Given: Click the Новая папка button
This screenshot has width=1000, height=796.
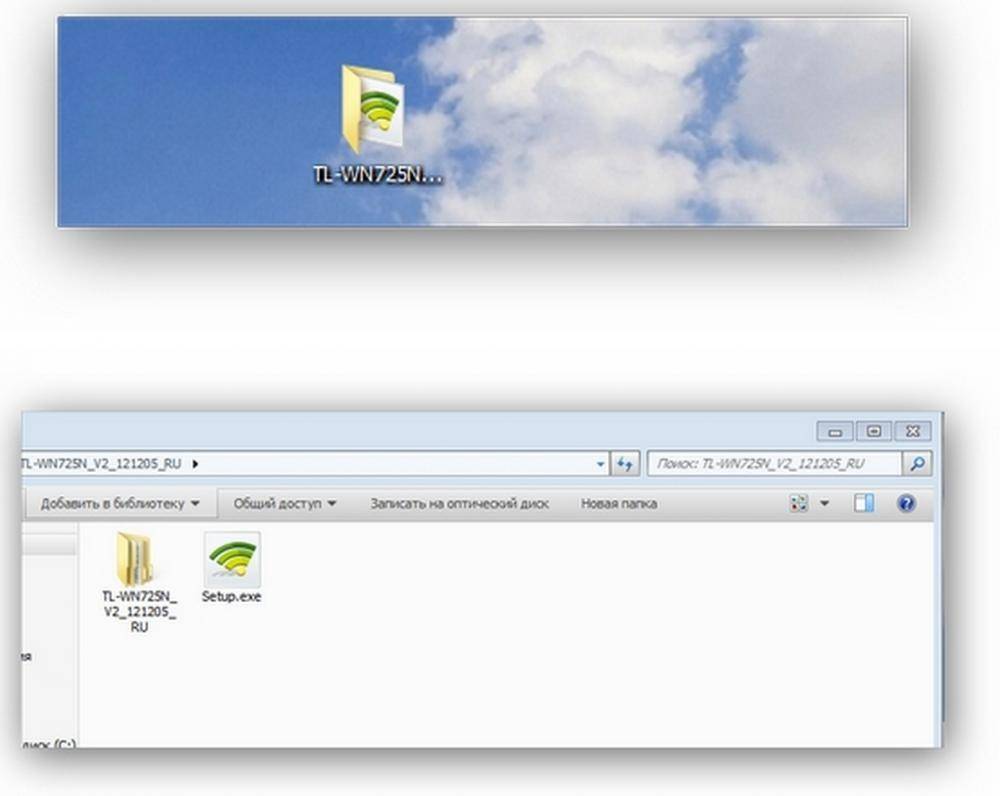Looking at the screenshot, I should click(619, 504).
